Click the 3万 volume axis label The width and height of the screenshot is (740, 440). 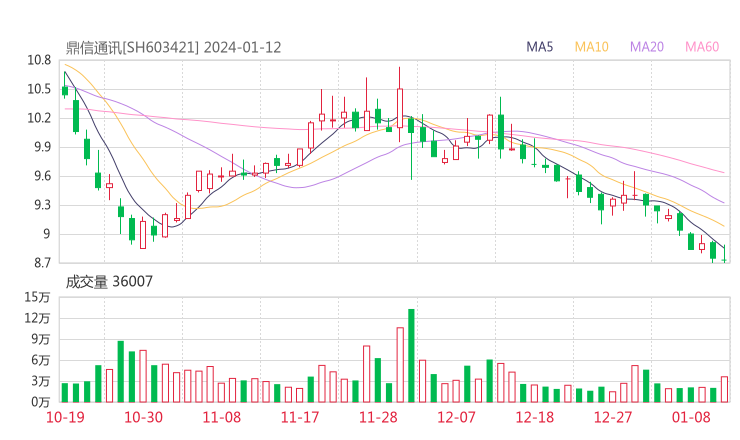point(41,381)
